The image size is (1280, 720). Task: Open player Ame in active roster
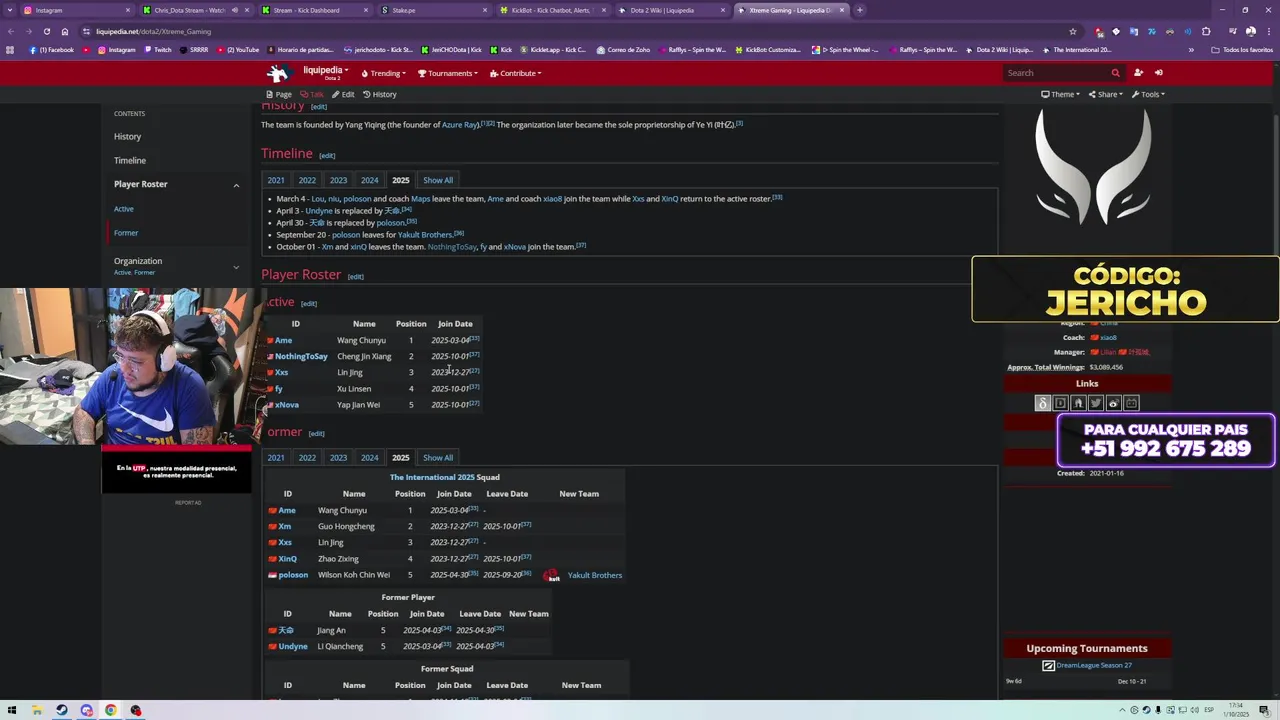click(284, 340)
